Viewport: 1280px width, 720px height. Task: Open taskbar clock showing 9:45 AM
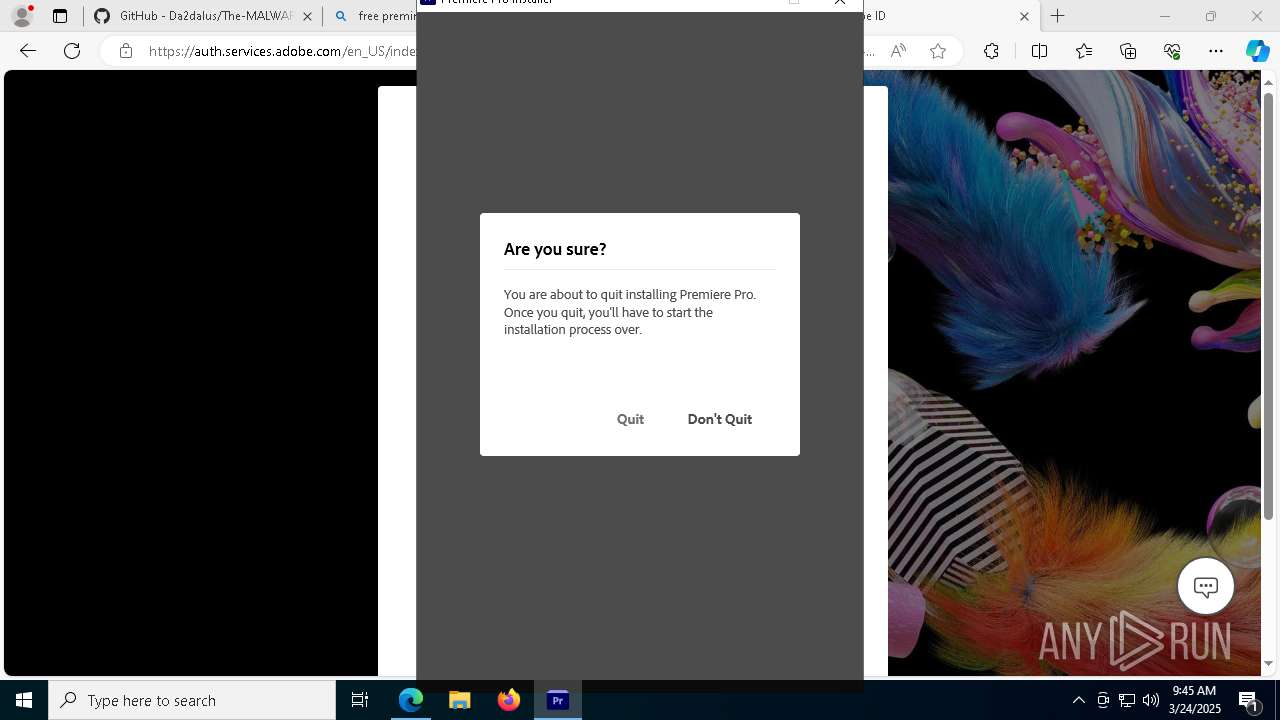pyautogui.click(x=1196, y=700)
